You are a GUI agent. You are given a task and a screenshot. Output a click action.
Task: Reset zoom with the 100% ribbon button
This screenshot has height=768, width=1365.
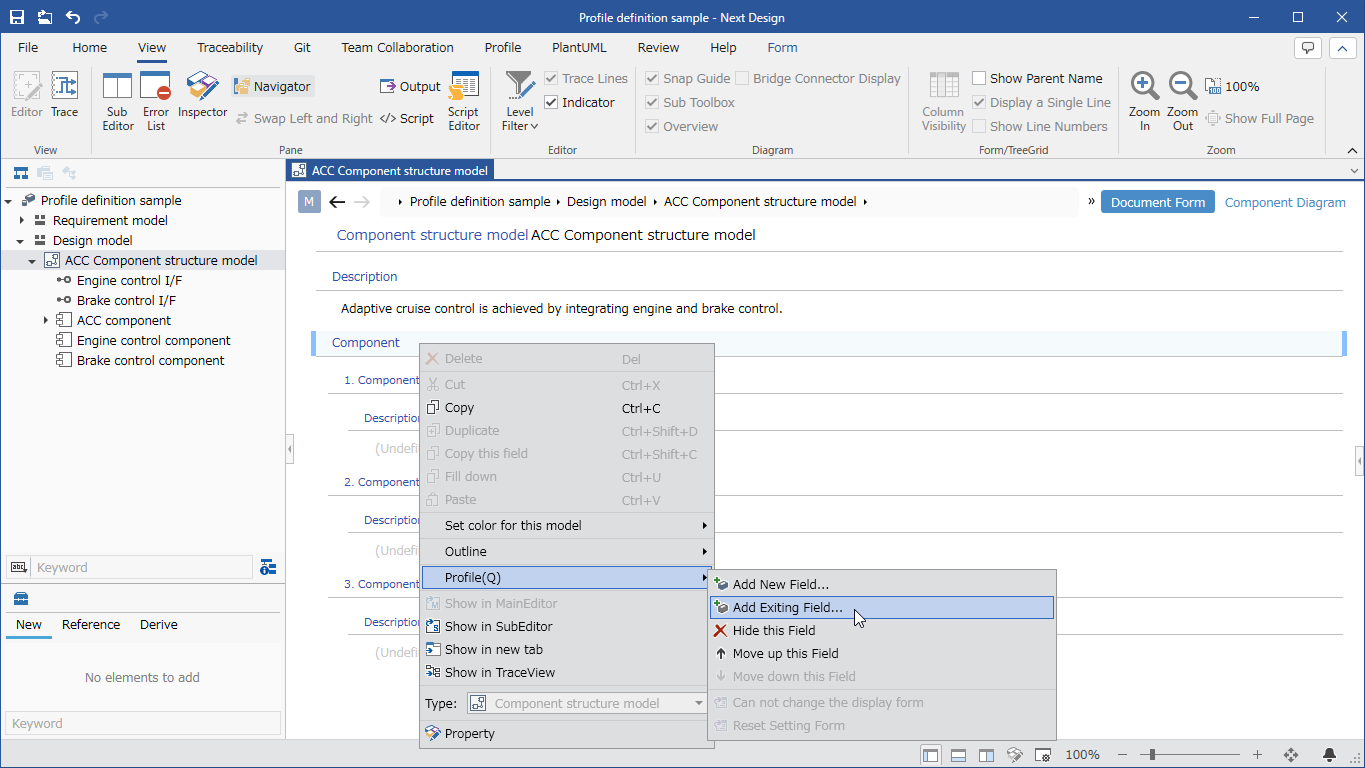coord(1232,86)
